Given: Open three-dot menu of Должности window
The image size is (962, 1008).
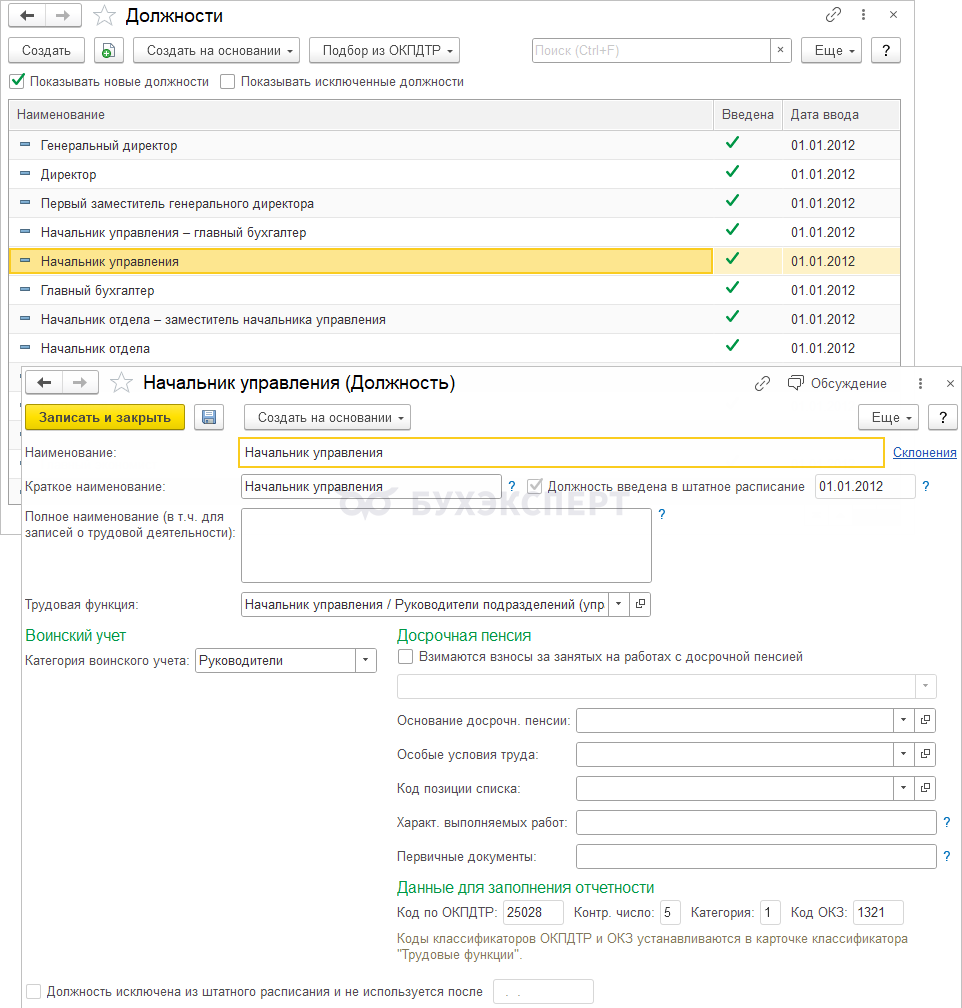Looking at the screenshot, I should pyautogui.click(x=863, y=15).
